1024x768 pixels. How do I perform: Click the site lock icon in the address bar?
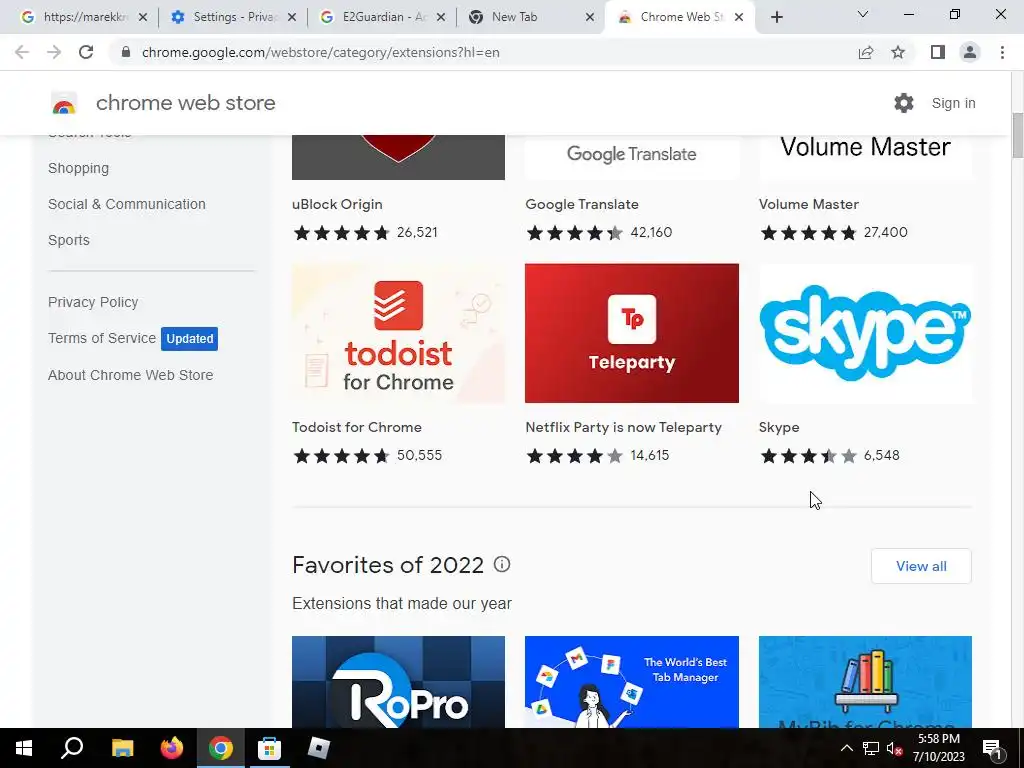tap(126, 52)
